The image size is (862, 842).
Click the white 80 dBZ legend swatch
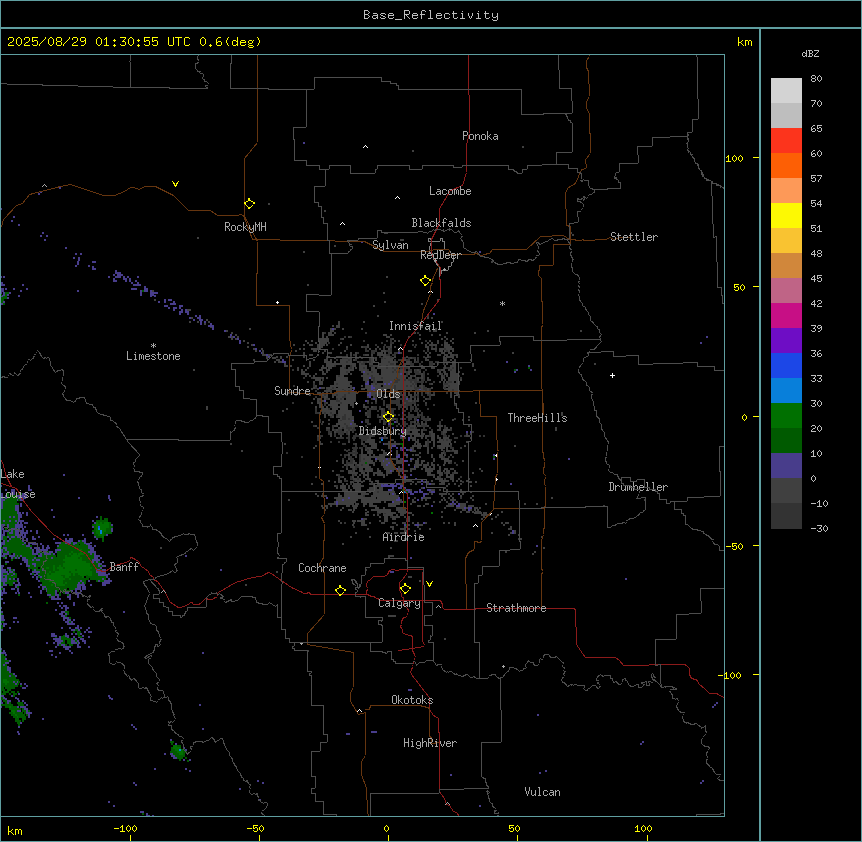(x=786, y=90)
